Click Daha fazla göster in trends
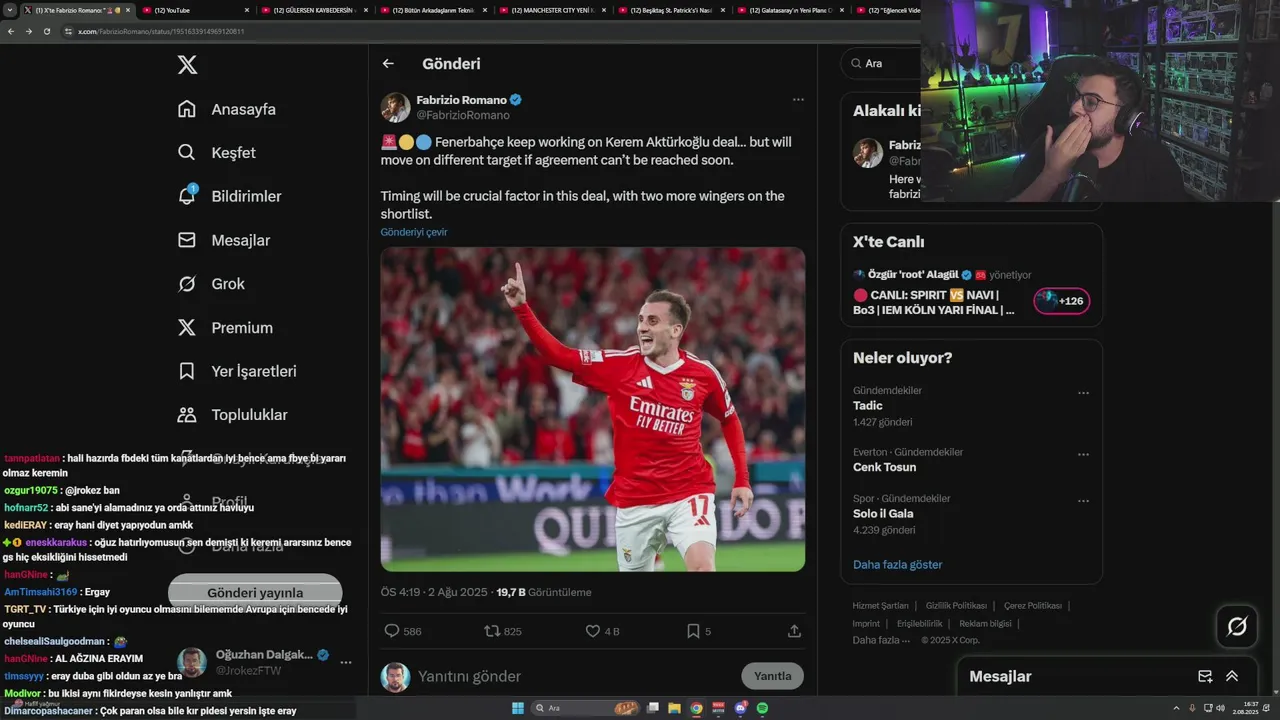 pyautogui.click(x=897, y=565)
